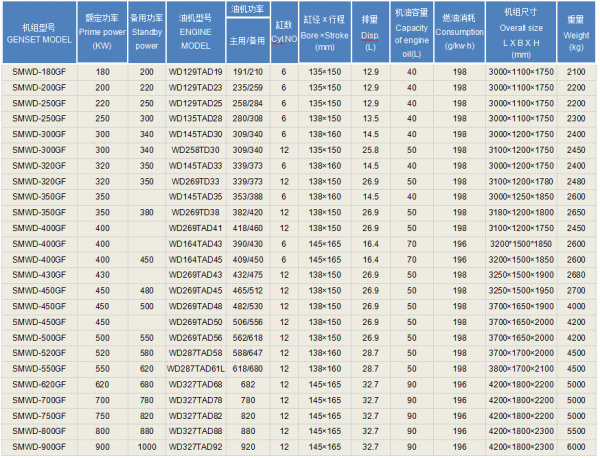This screenshot has width=600, height=458.
Task: Select the SMWD-620GF model cell
Action: [39, 385]
